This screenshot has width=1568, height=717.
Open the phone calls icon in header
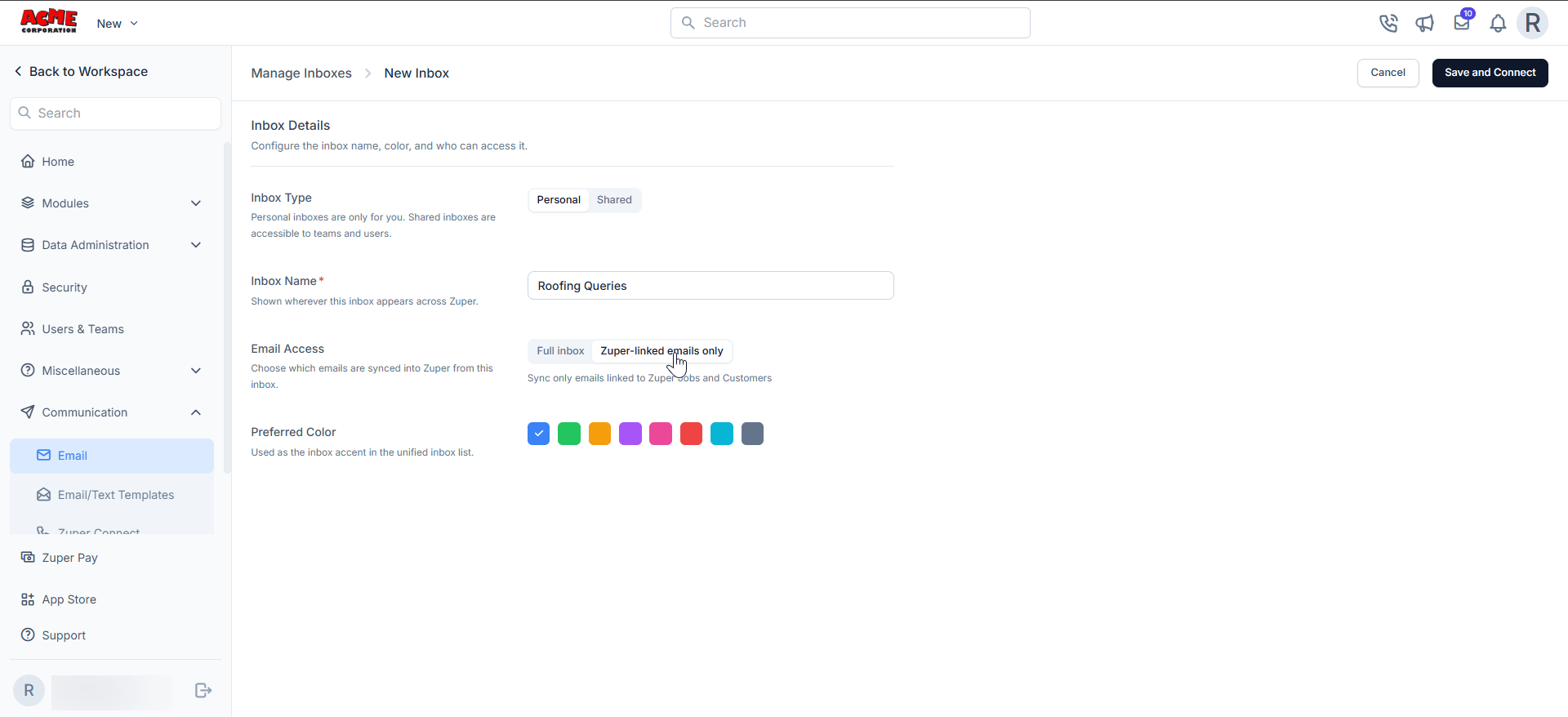point(1388,23)
